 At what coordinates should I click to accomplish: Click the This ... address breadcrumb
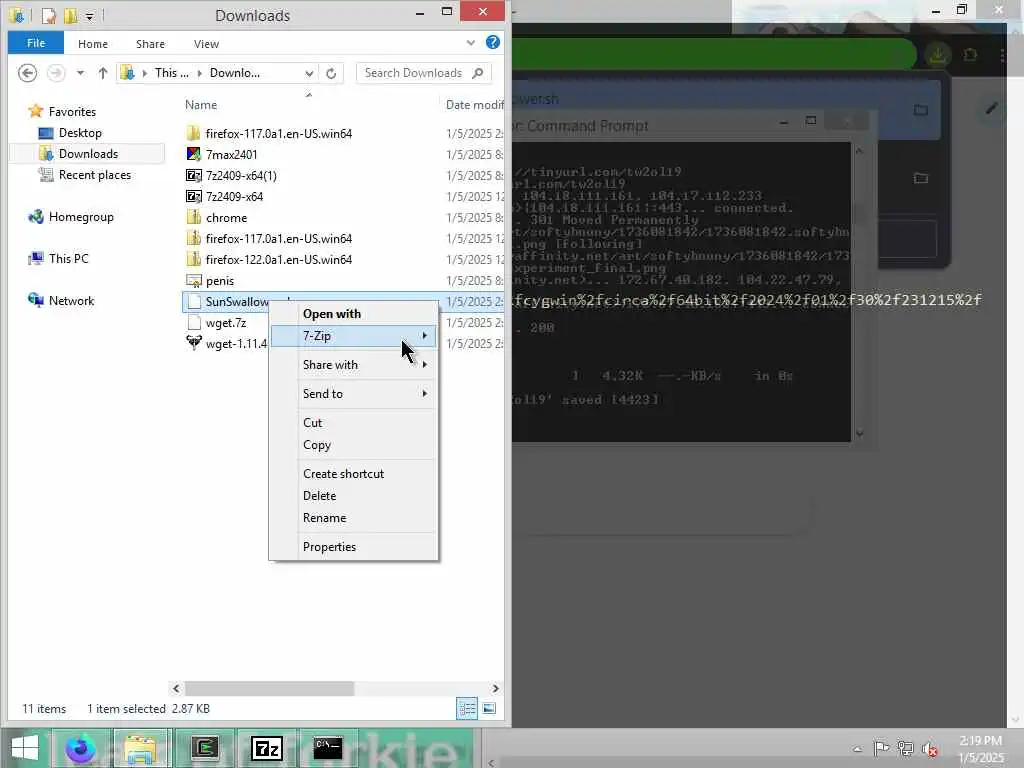click(x=171, y=72)
